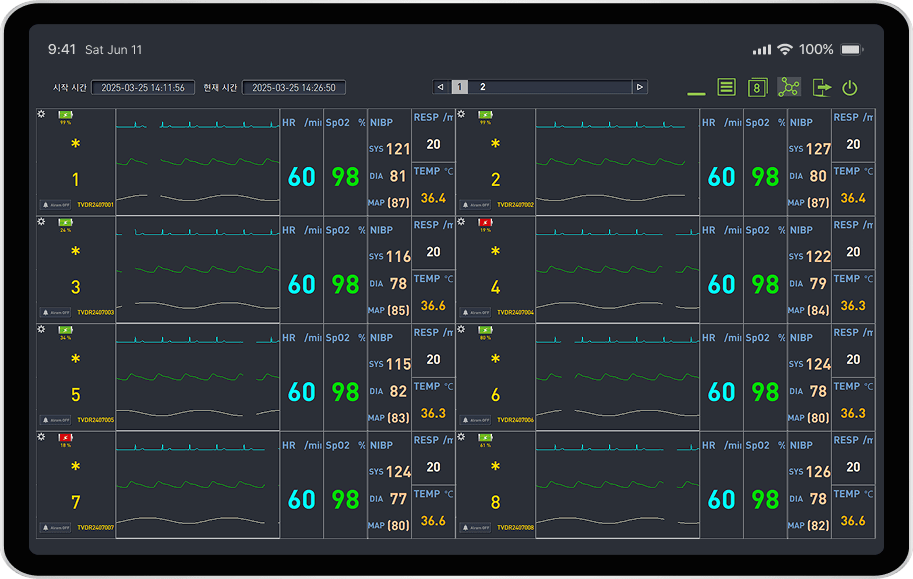
Task: Select patient 5 ECG waveform panel
Action: (x=198, y=377)
